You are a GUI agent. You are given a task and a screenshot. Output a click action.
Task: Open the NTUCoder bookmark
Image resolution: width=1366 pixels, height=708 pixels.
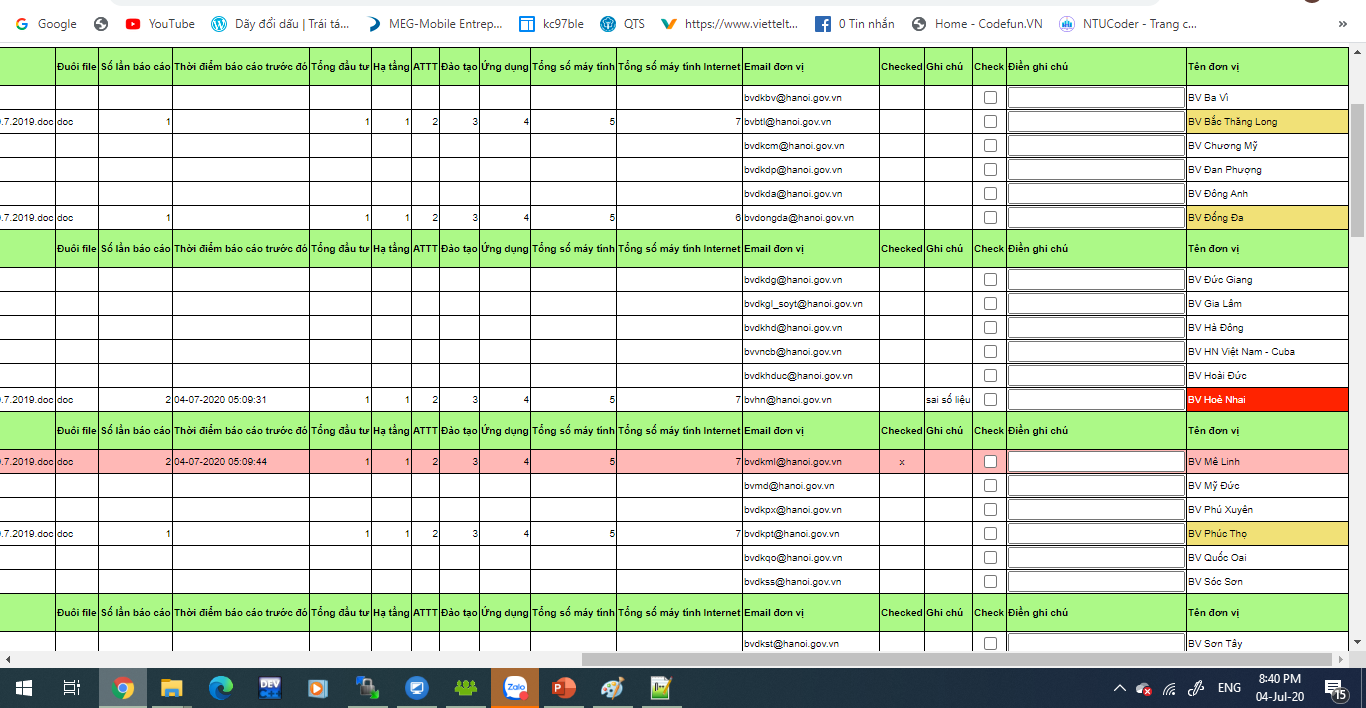click(1128, 24)
